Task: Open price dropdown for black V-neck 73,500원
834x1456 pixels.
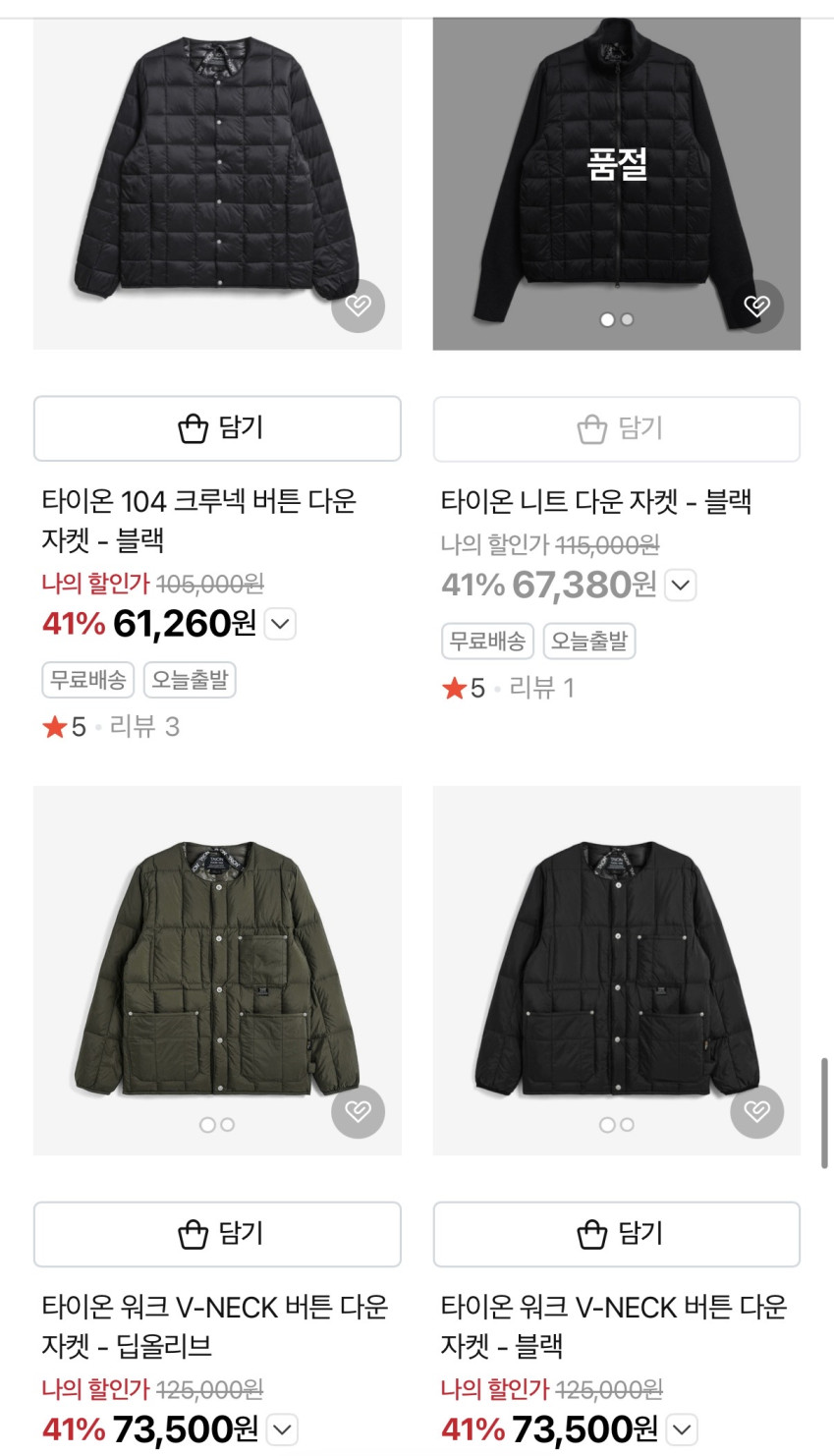Action: [x=682, y=1429]
